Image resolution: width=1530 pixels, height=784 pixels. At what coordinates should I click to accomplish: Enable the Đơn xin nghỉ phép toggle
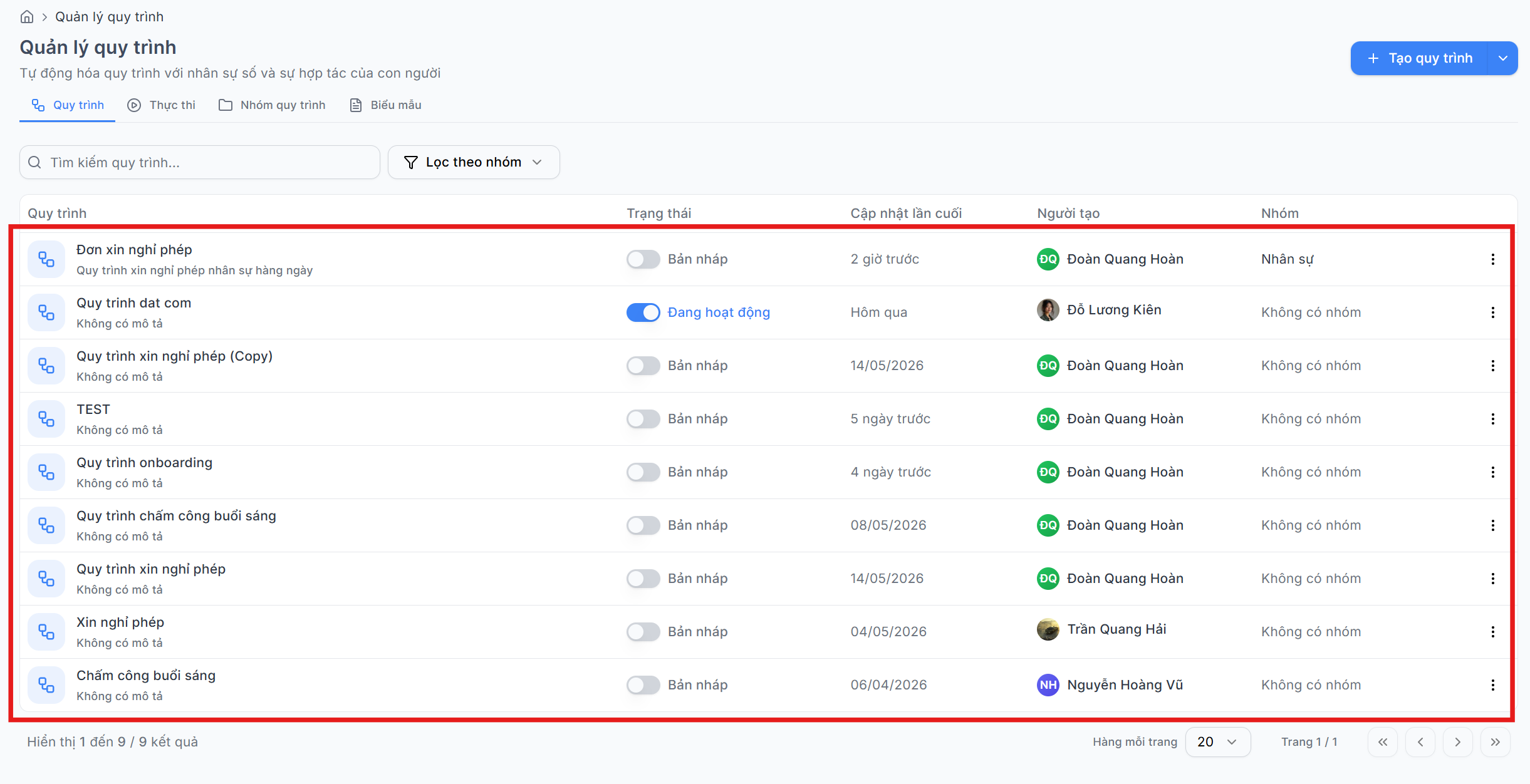(643, 259)
